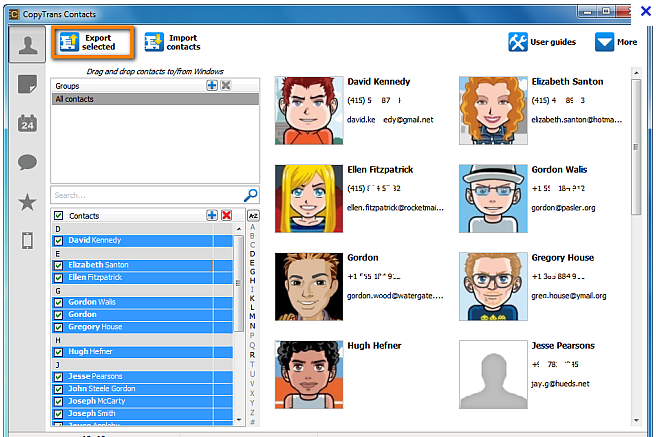Click Export selected button

(x=92, y=42)
